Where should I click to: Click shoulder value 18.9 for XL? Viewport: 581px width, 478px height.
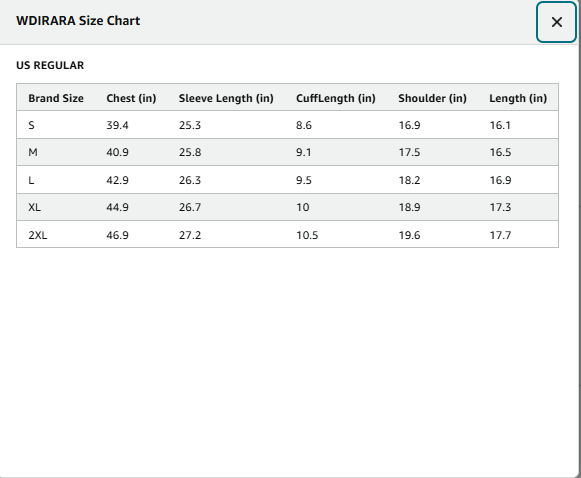click(x=409, y=207)
